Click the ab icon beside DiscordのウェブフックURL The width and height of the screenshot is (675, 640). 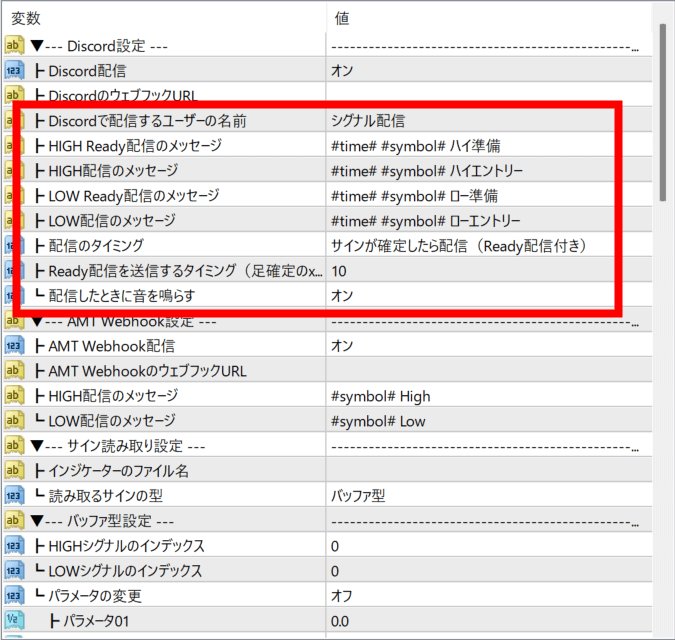pyautogui.click(x=14, y=95)
